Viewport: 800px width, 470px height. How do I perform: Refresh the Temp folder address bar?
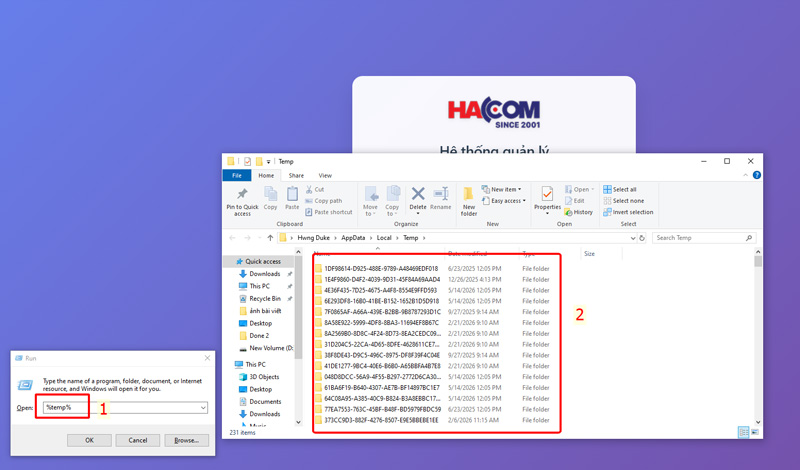[642, 238]
